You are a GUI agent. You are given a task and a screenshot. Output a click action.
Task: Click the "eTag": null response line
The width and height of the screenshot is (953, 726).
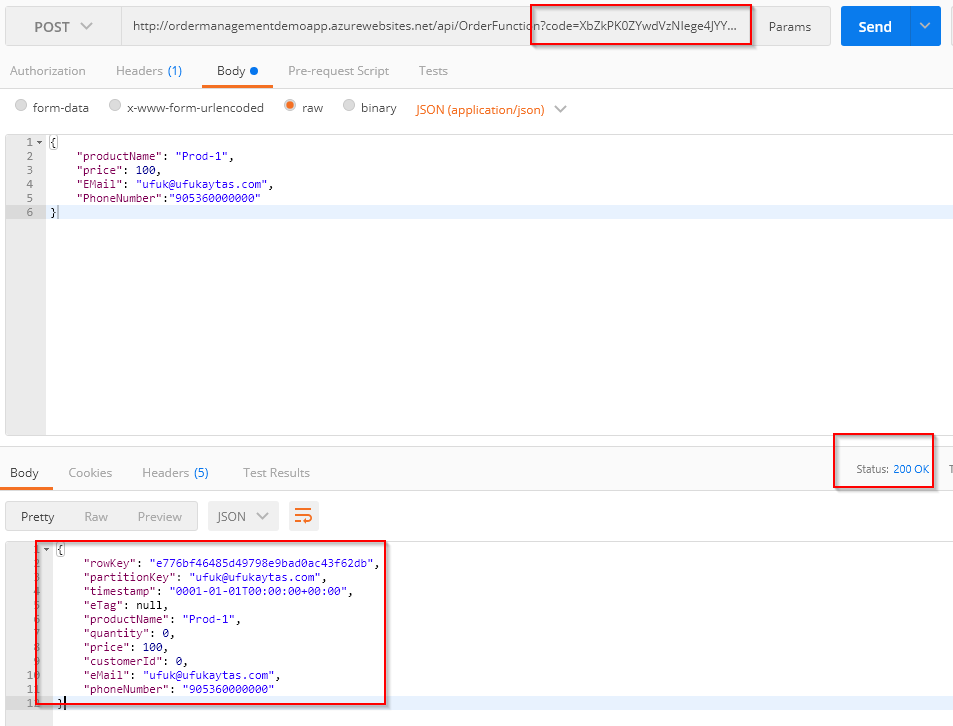click(126, 605)
